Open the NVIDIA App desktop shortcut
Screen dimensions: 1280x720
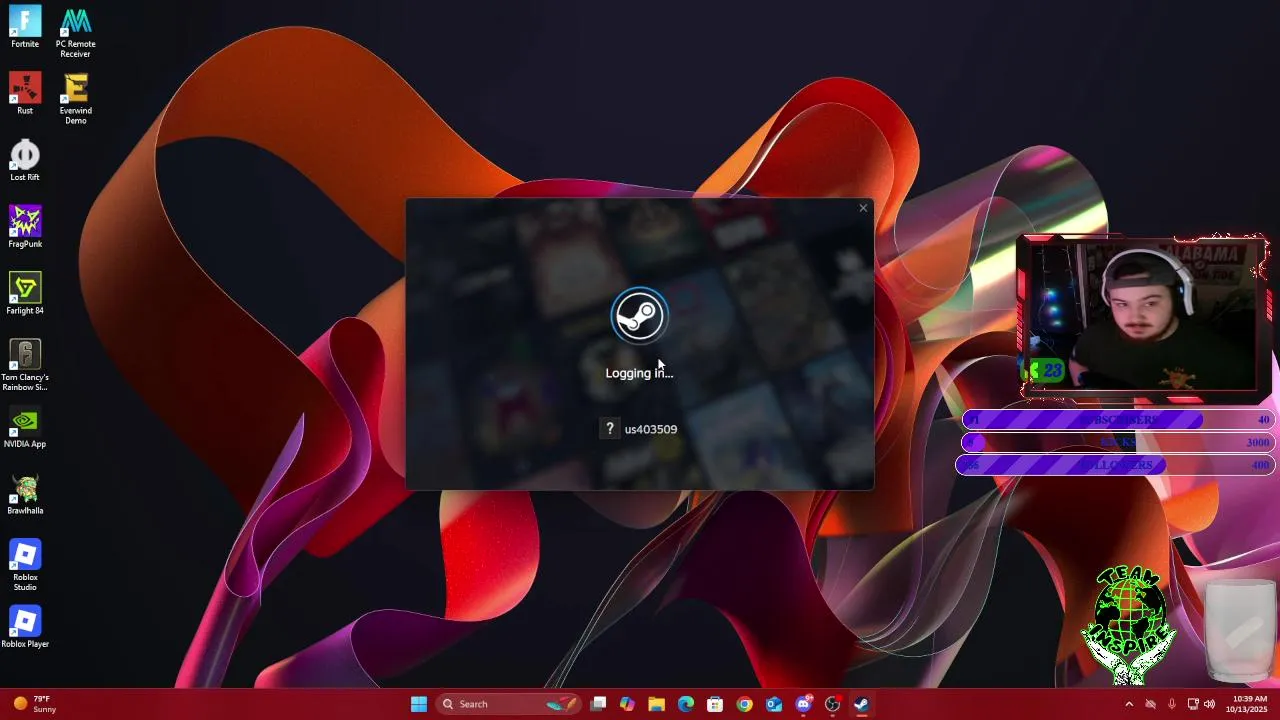pos(25,427)
